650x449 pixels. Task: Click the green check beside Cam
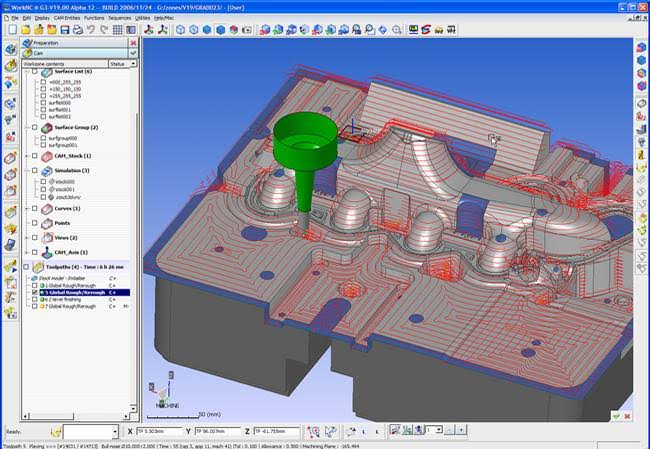(133, 53)
